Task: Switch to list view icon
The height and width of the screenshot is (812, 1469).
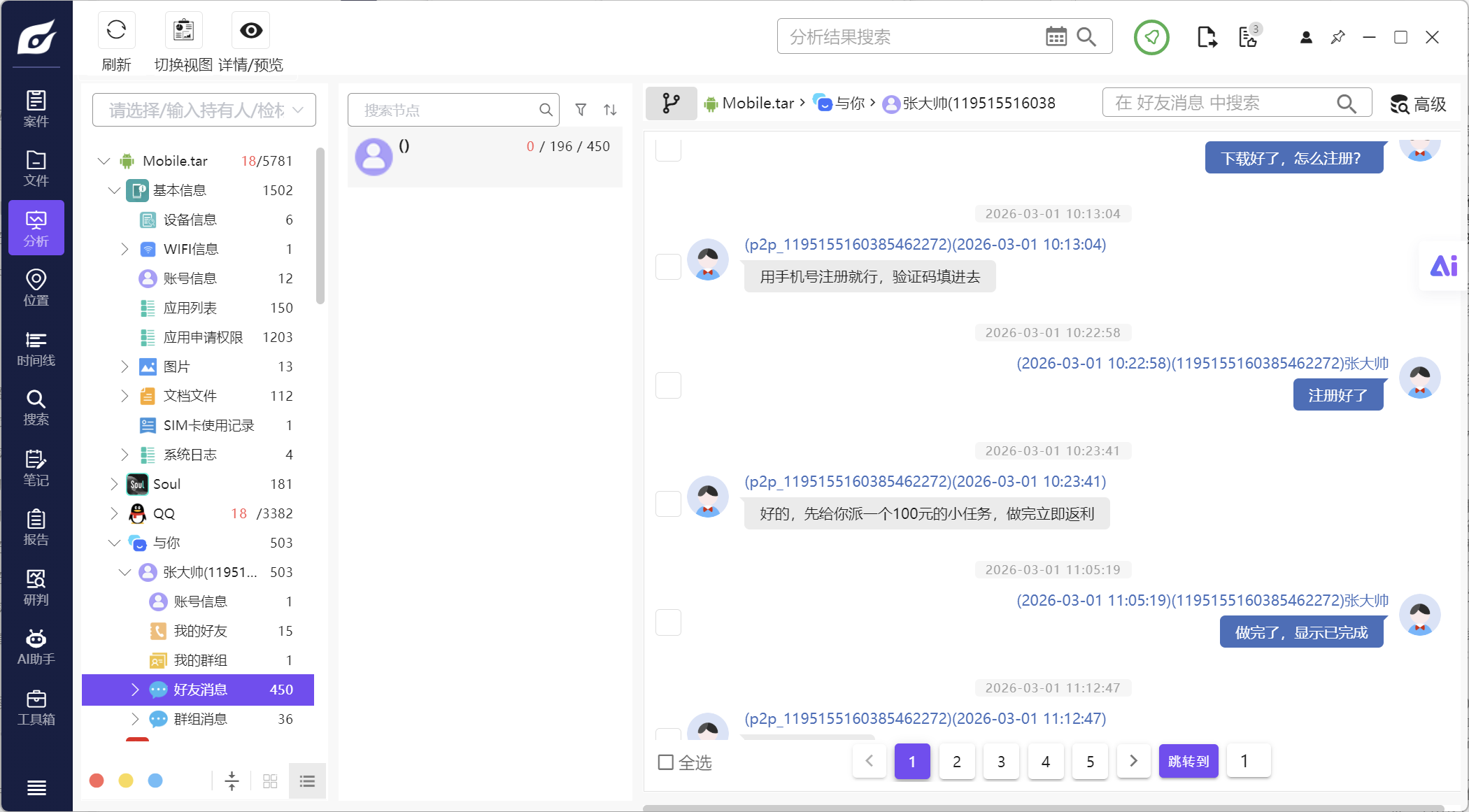Action: [x=307, y=781]
